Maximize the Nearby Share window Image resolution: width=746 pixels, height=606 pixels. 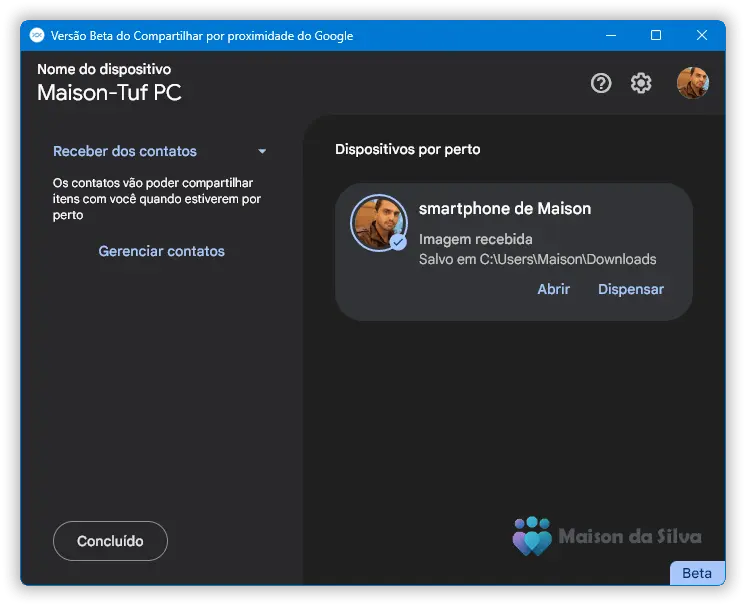pyautogui.click(x=656, y=36)
